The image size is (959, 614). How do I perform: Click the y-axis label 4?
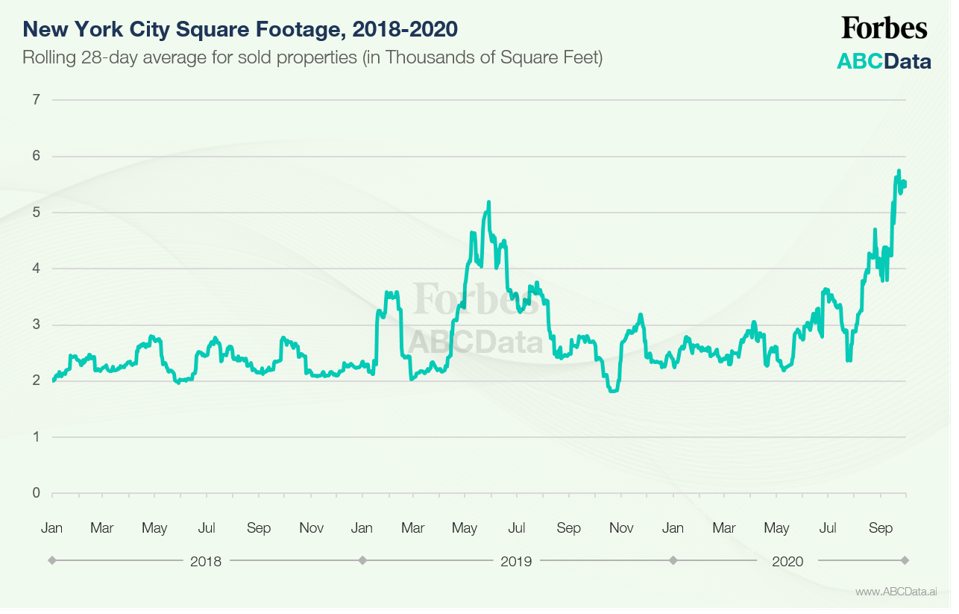[x=36, y=268]
